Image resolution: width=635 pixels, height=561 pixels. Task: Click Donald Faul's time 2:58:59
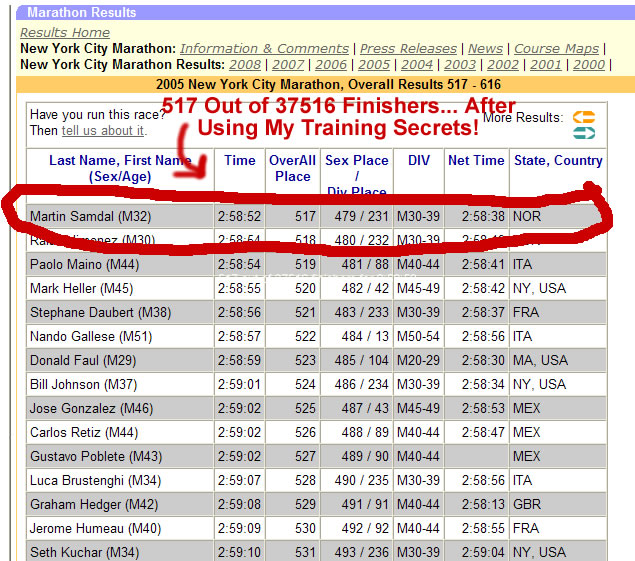tap(239, 360)
